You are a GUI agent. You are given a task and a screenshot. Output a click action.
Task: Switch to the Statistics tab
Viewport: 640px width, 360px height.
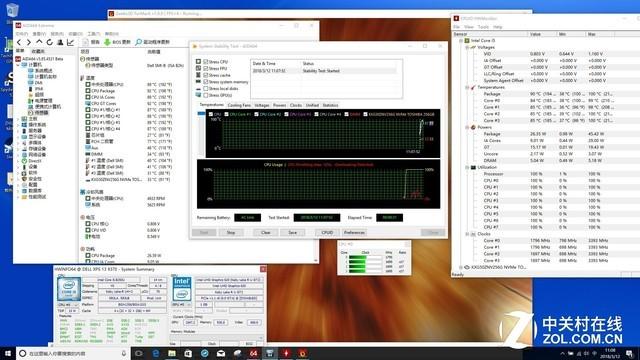point(330,105)
